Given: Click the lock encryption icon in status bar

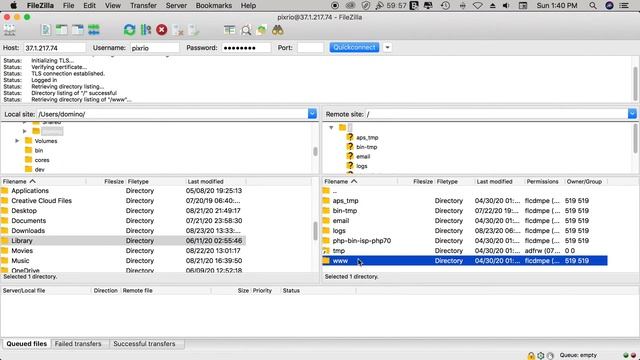Looking at the screenshot, I should click(531, 356).
